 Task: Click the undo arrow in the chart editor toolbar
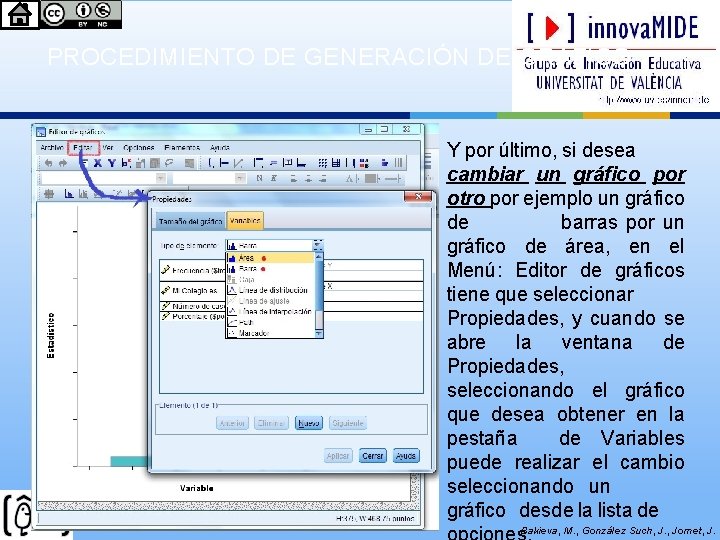pos(49,163)
